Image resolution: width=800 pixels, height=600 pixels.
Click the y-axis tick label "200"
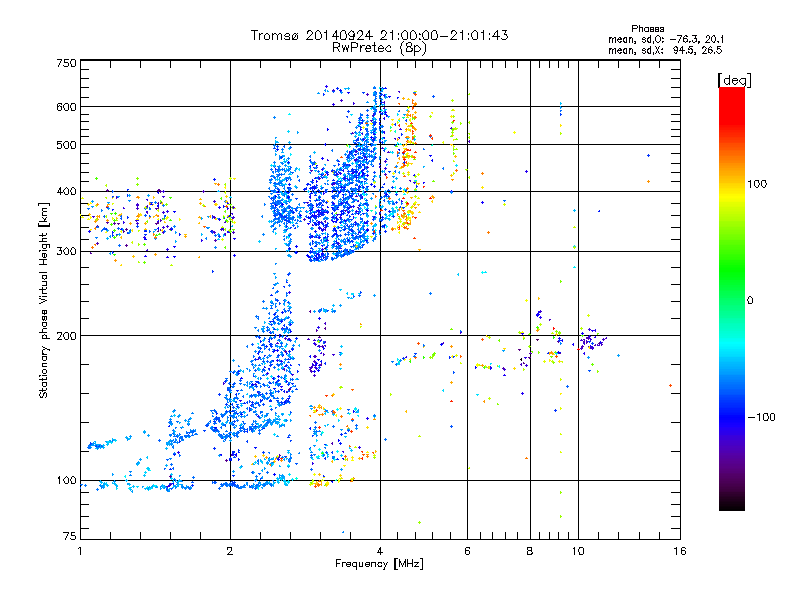click(x=66, y=336)
